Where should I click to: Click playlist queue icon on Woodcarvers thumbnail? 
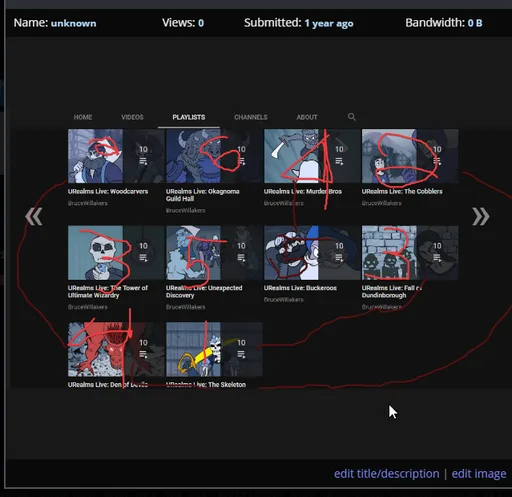coord(143,162)
